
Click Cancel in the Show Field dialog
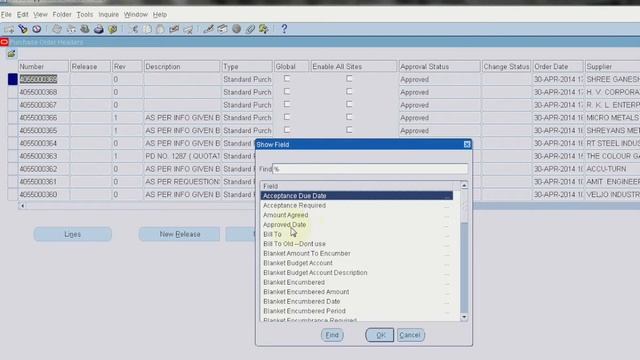[410, 335]
